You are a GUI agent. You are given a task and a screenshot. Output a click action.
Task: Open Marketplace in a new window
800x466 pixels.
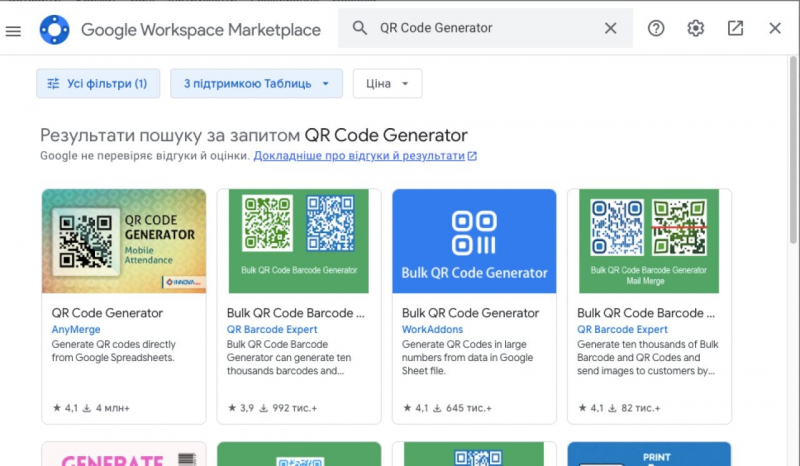tap(735, 28)
